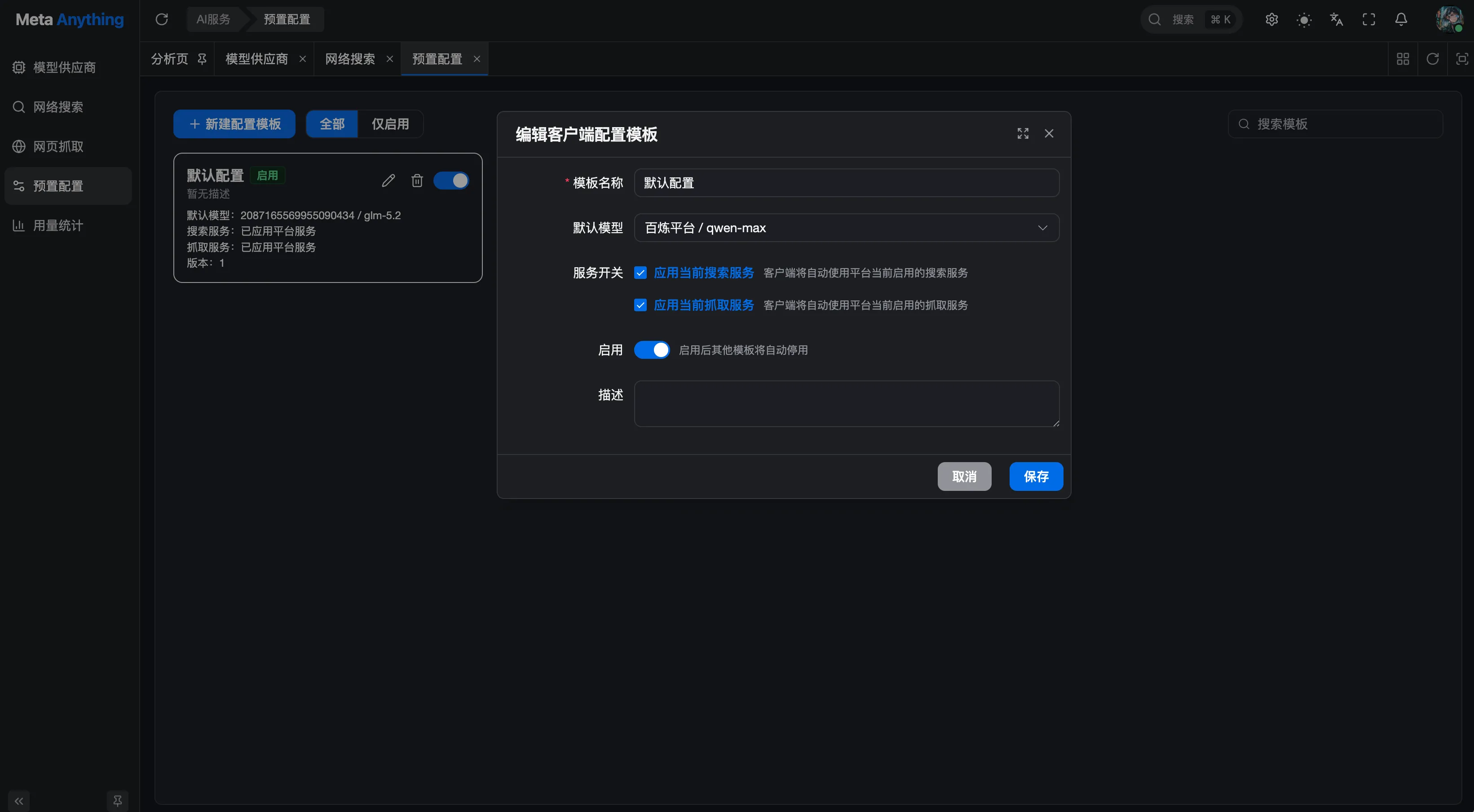Viewport: 1474px width, 812px height.
Task: Select 全部 filter option
Action: [332, 124]
